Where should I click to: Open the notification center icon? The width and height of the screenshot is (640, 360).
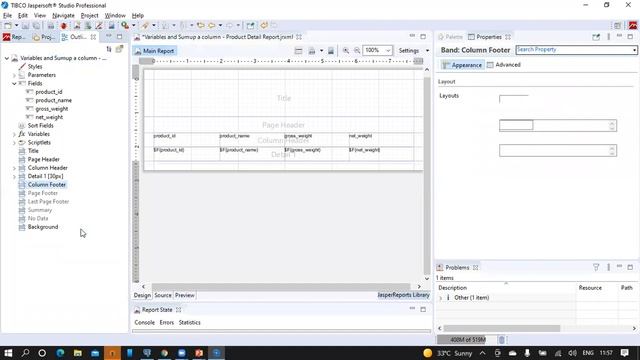[624, 353]
